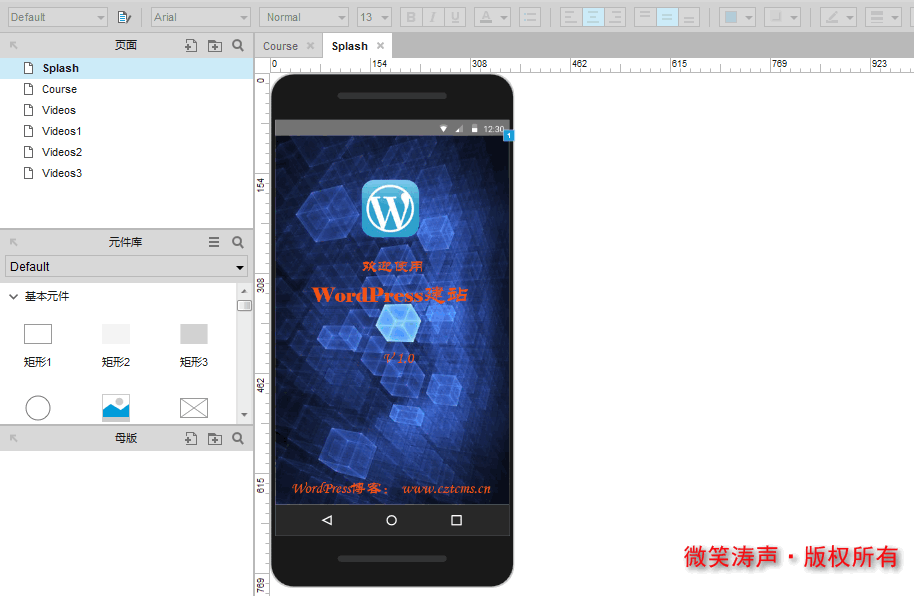Close the Splash tab
Image resolution: width=914 pixels, height=596 pixels.
(380, 45)
